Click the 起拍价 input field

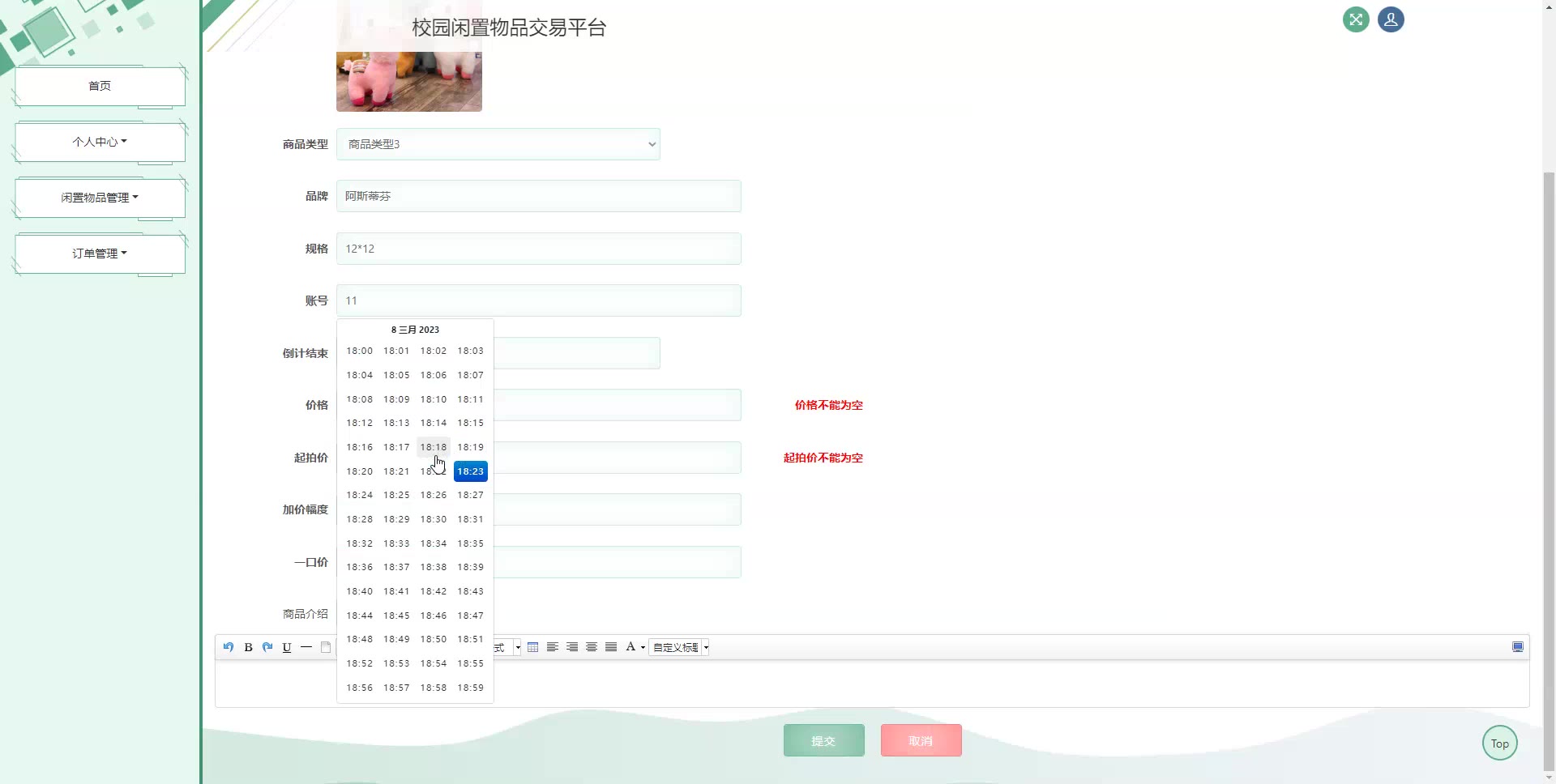click(618, 458)
